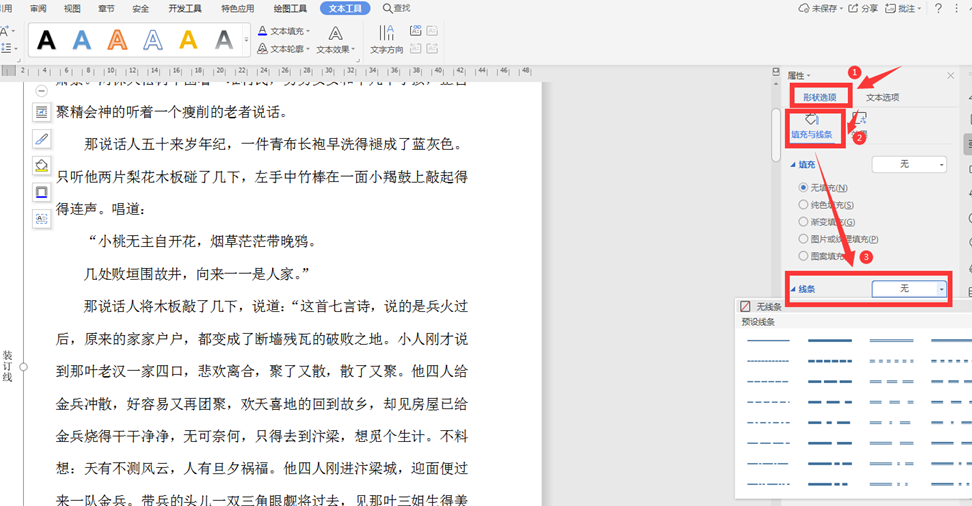This screenshot has height=506, width=972.
Task: Collapse the 线条 section triangle
Action: pyautogui.click(x=793, y=289)
